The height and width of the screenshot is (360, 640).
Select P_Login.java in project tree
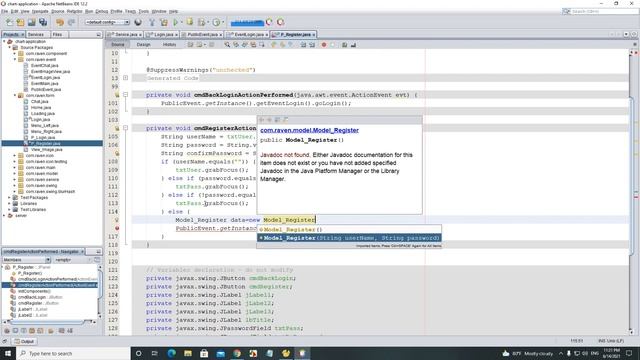[x=43, y=138]
